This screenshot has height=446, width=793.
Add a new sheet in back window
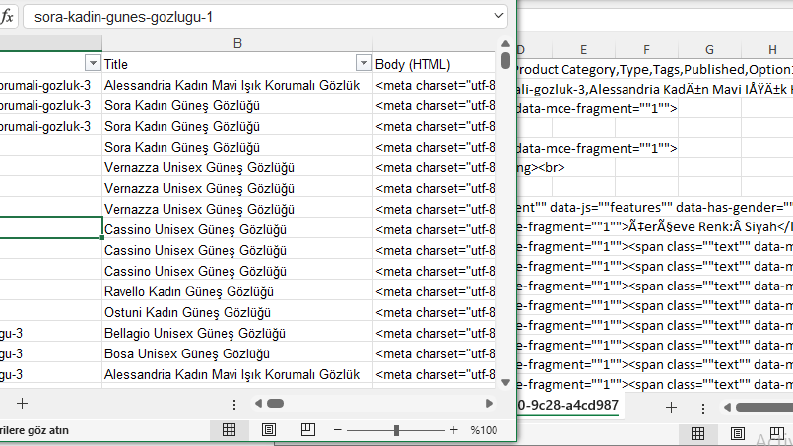point(671,408)
